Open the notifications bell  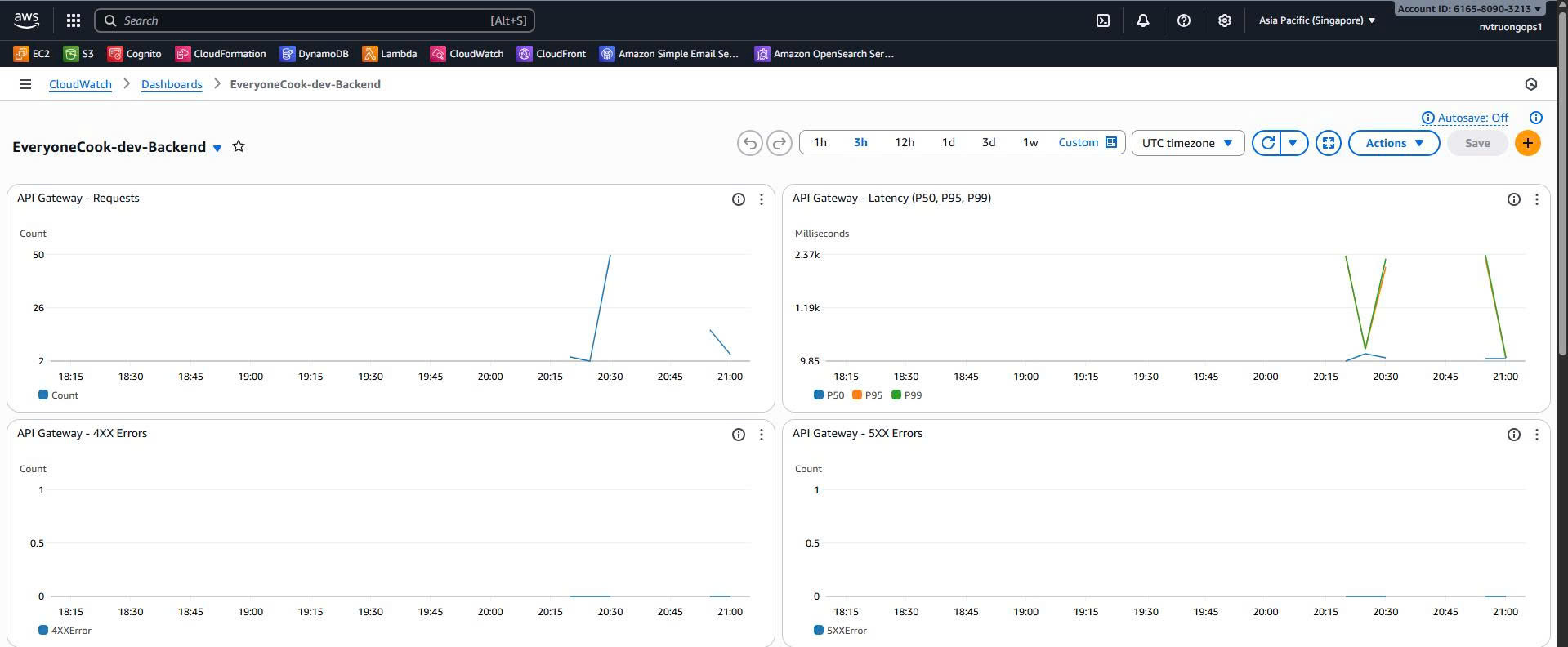click(x=1143, y=20)
